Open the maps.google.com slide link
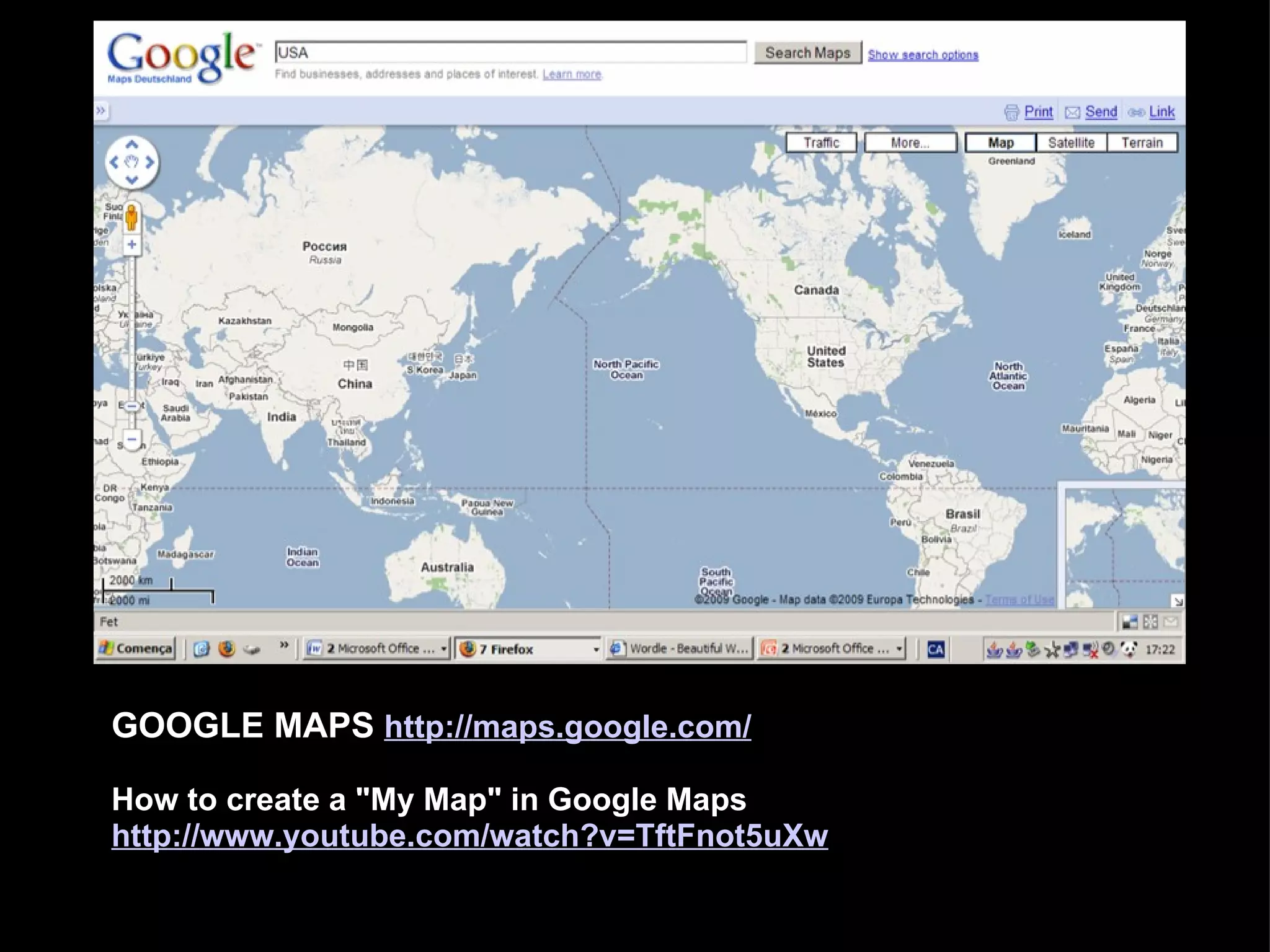The width and height of the screenshot is (1270, 952). pyautogui.click(x=567, y=726)
